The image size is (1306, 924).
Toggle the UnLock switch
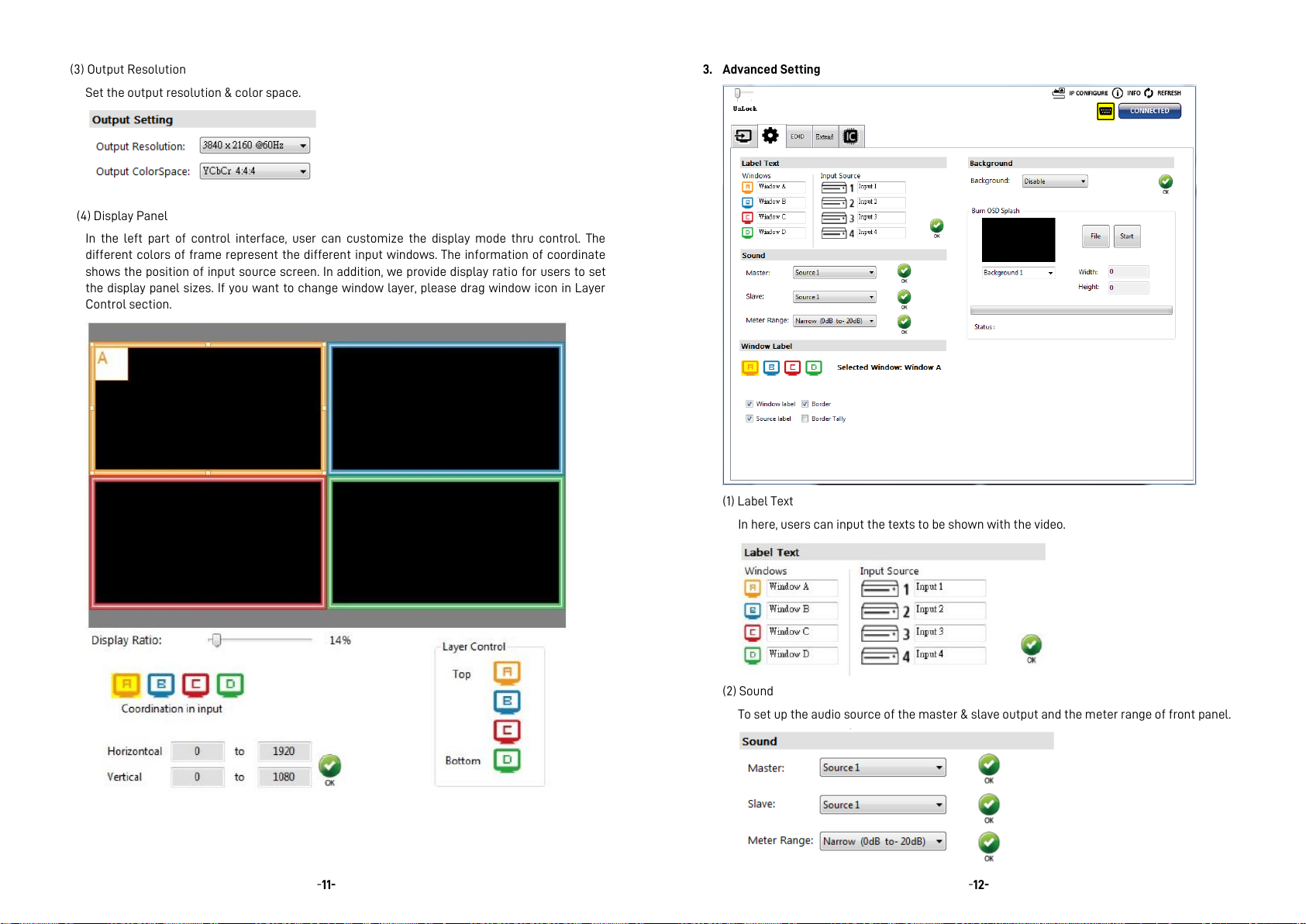point(738,94)
